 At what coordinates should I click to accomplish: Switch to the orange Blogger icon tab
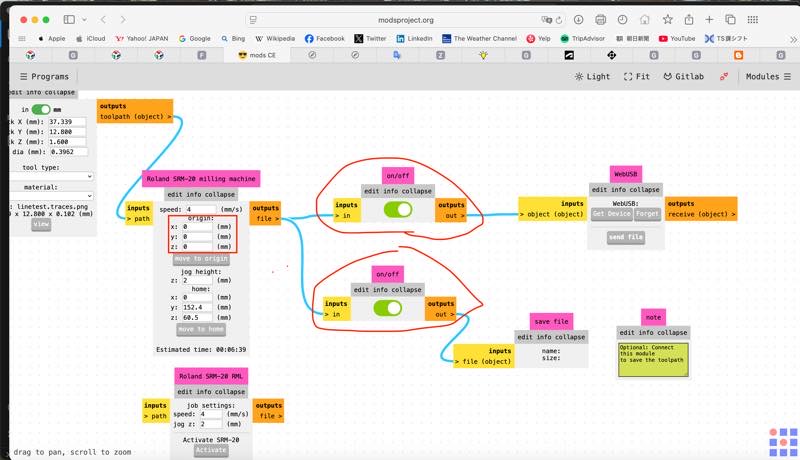(738, 55)
